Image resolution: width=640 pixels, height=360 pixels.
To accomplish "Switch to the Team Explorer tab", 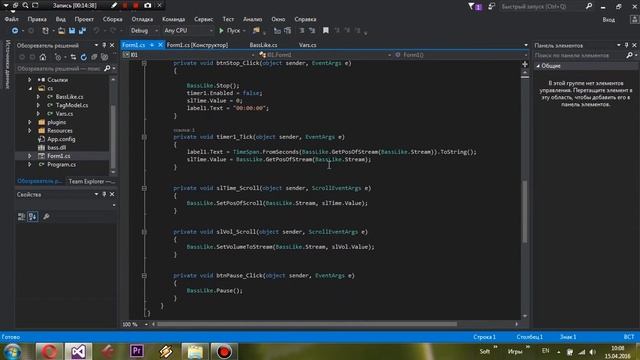I will 91,181.
